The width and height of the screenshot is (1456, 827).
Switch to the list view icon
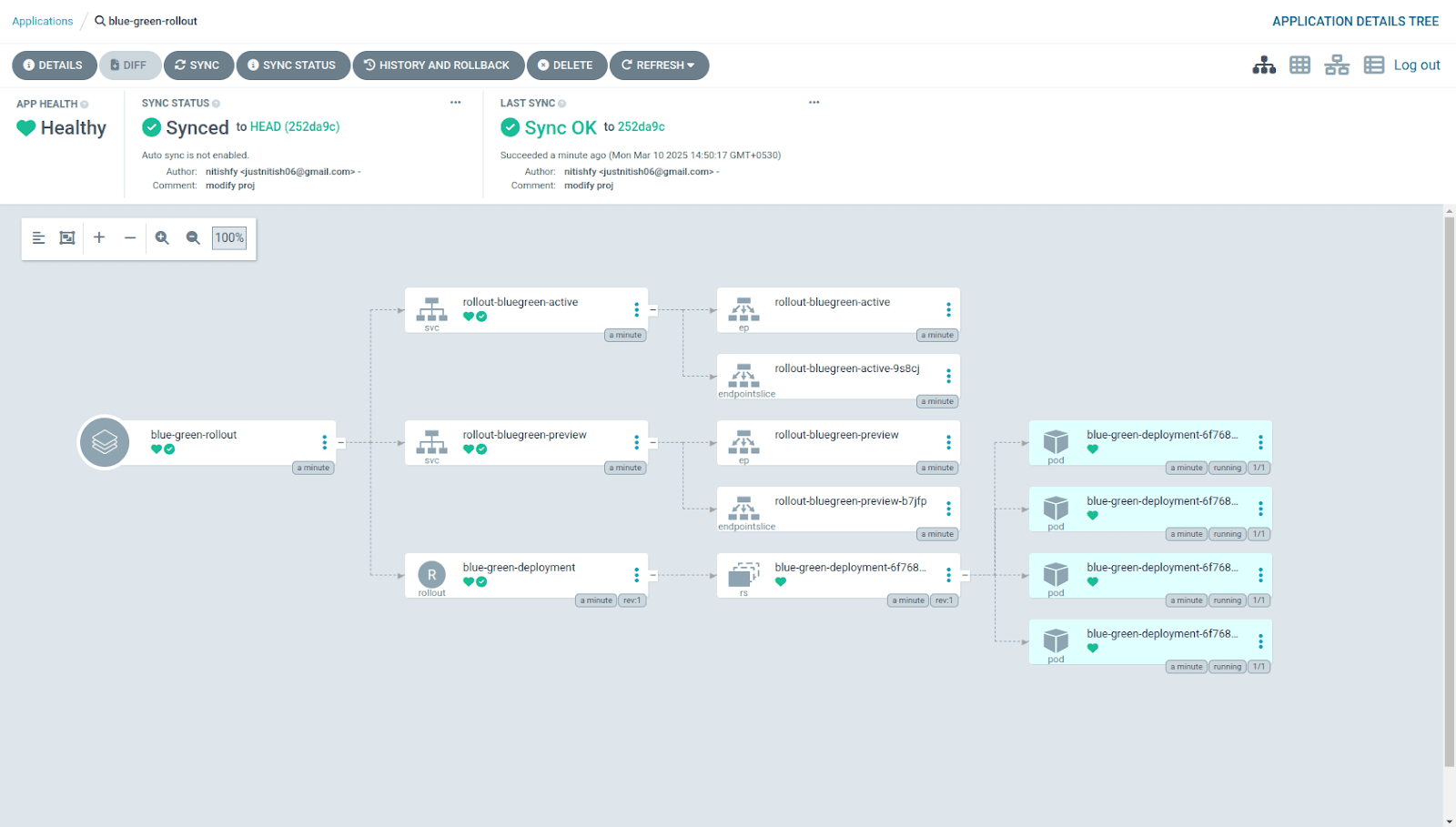pos(1373,65)
